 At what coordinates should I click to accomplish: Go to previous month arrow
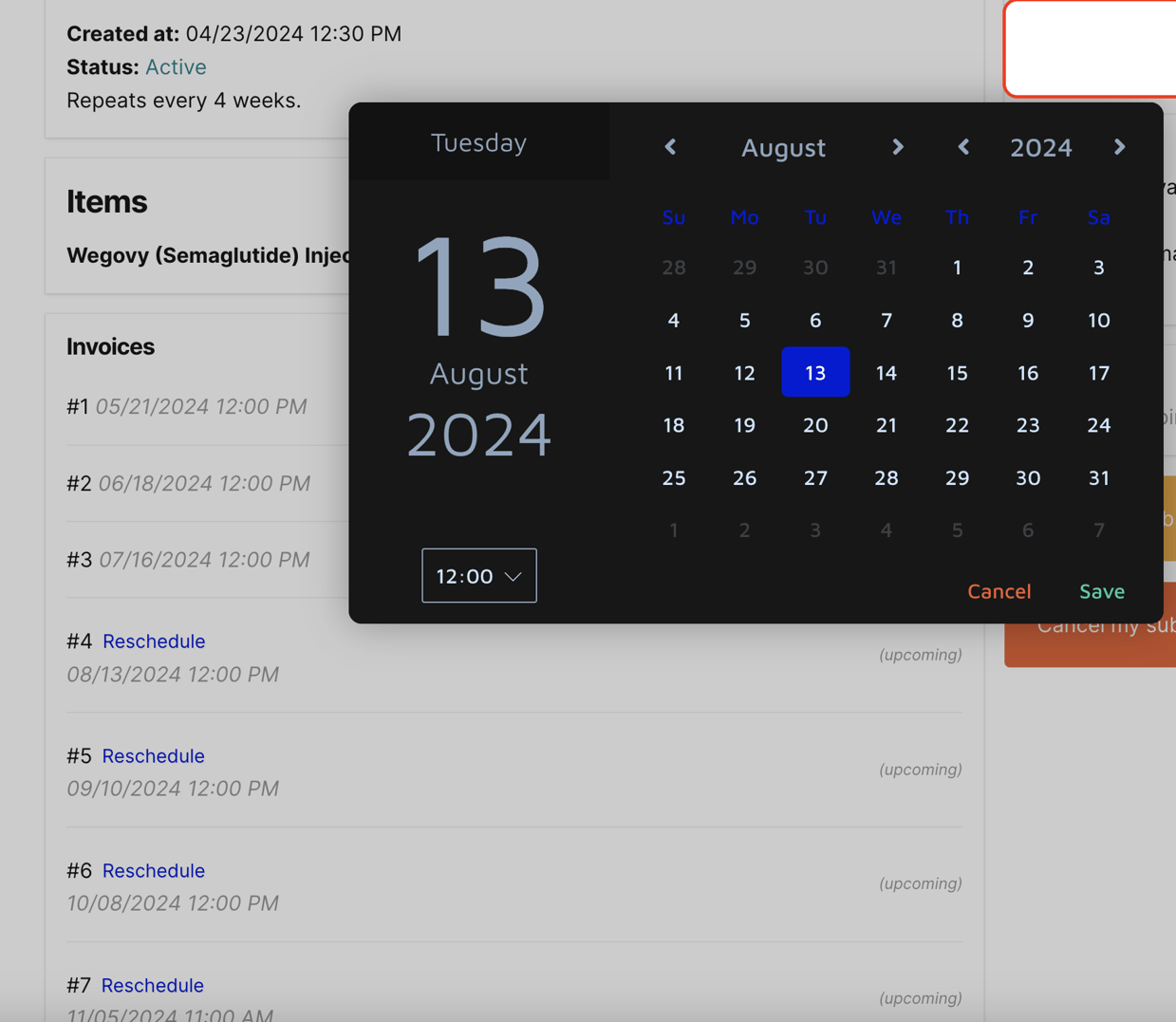click(x=670, y=147)
